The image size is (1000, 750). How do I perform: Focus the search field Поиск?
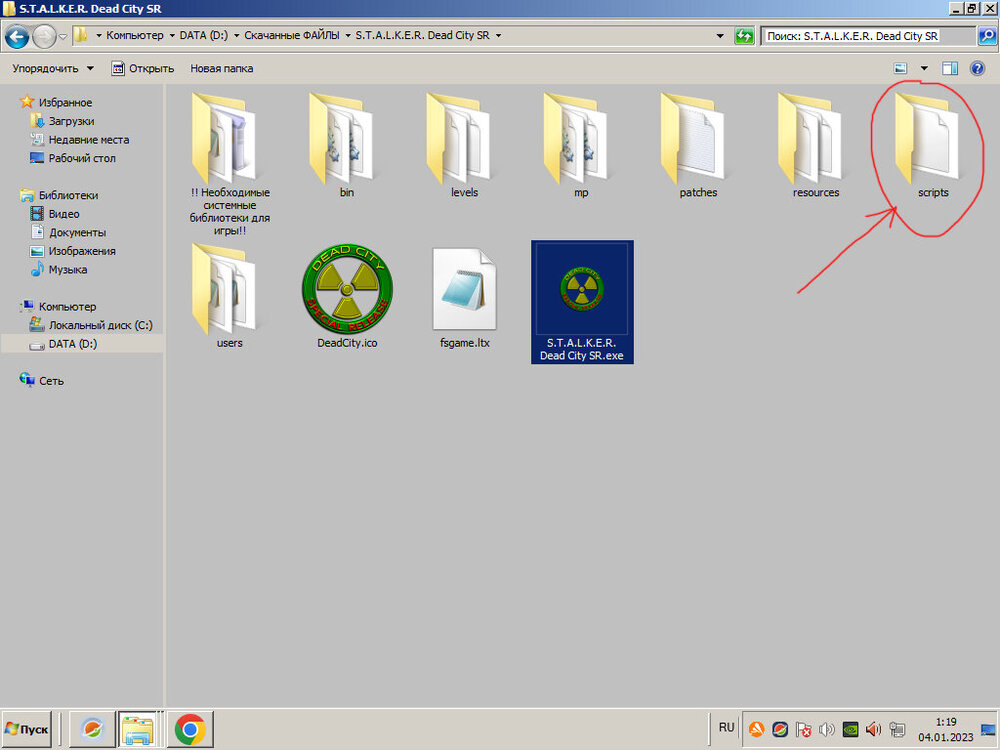pyautogui.click(x=868, y=36)
